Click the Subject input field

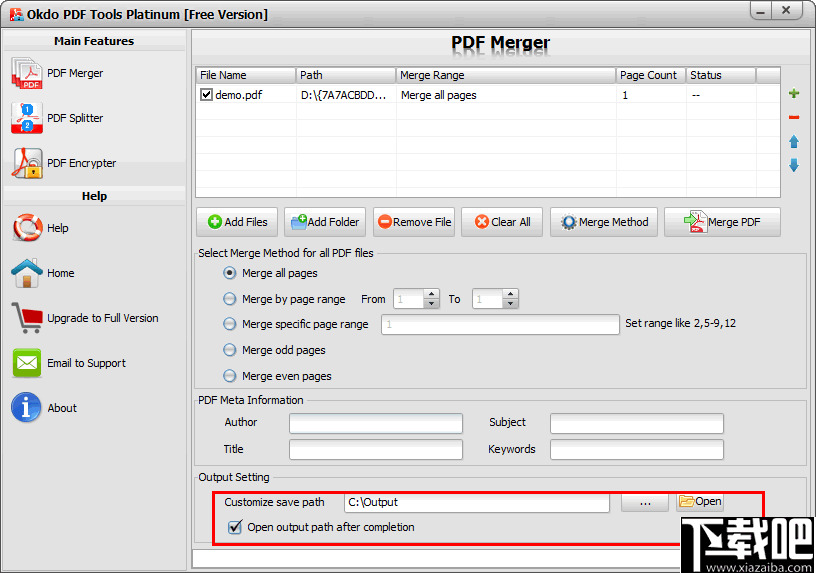(x=636, y=423)
